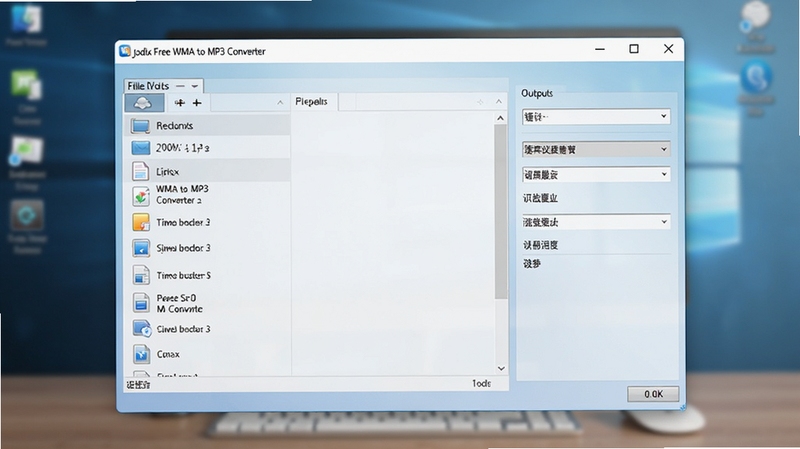Viewport: 800px width, 449px height.
Task: Open the Fille Ivlats dropdown arrow
Action: point(194,86)
